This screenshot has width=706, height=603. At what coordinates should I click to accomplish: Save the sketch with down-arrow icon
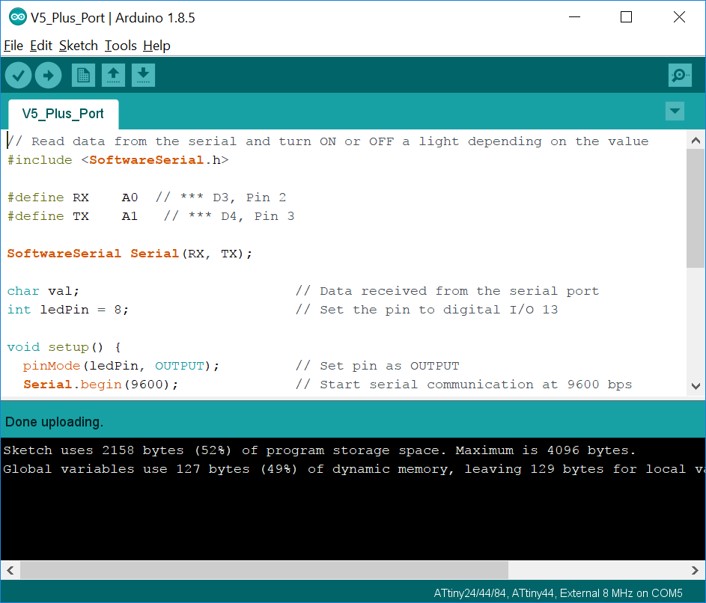143,75
